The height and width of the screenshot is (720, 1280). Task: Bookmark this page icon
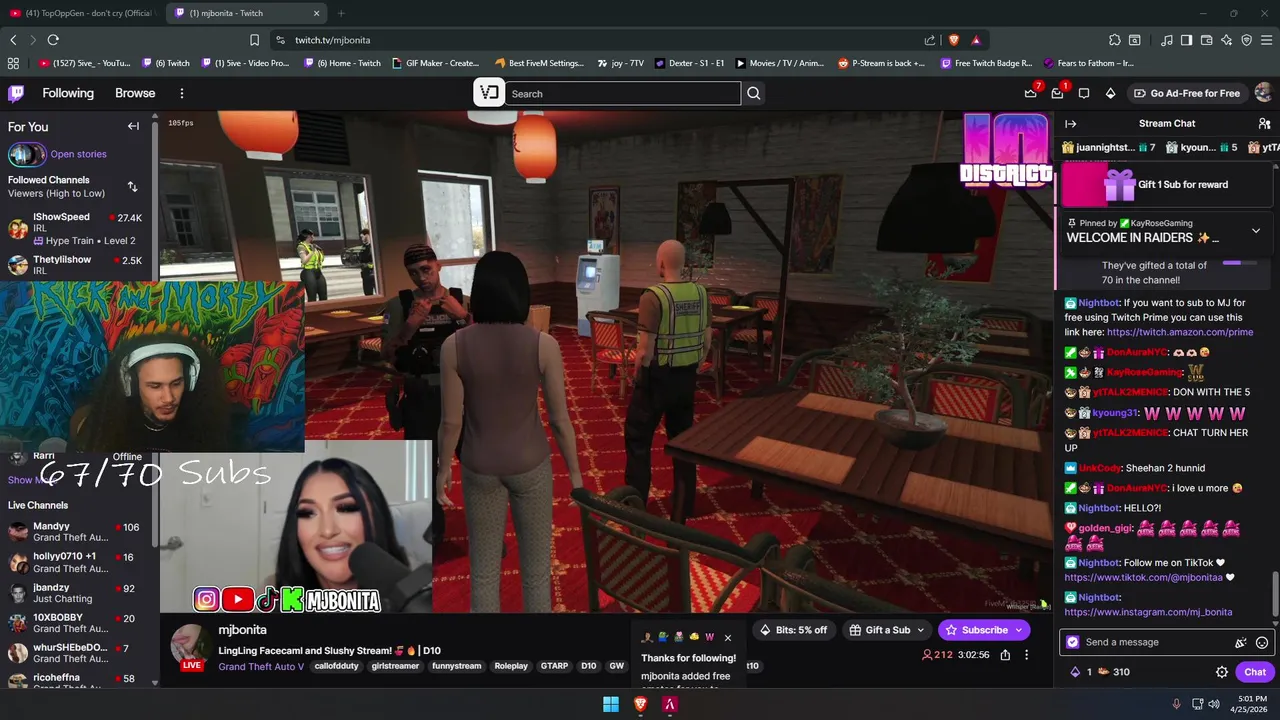[254, 40]
